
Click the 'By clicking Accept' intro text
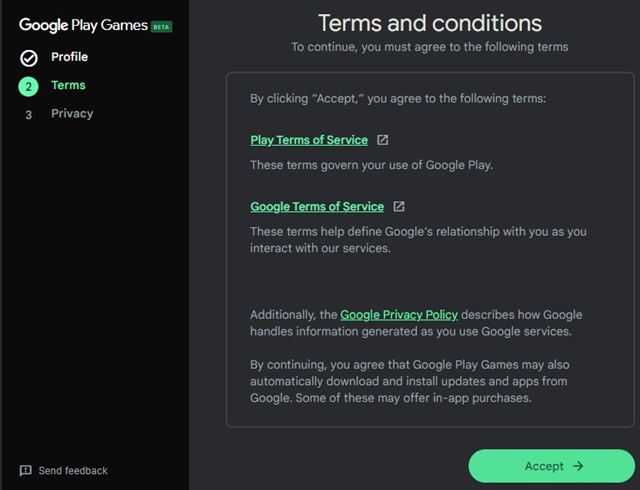[x=398, y=99]
